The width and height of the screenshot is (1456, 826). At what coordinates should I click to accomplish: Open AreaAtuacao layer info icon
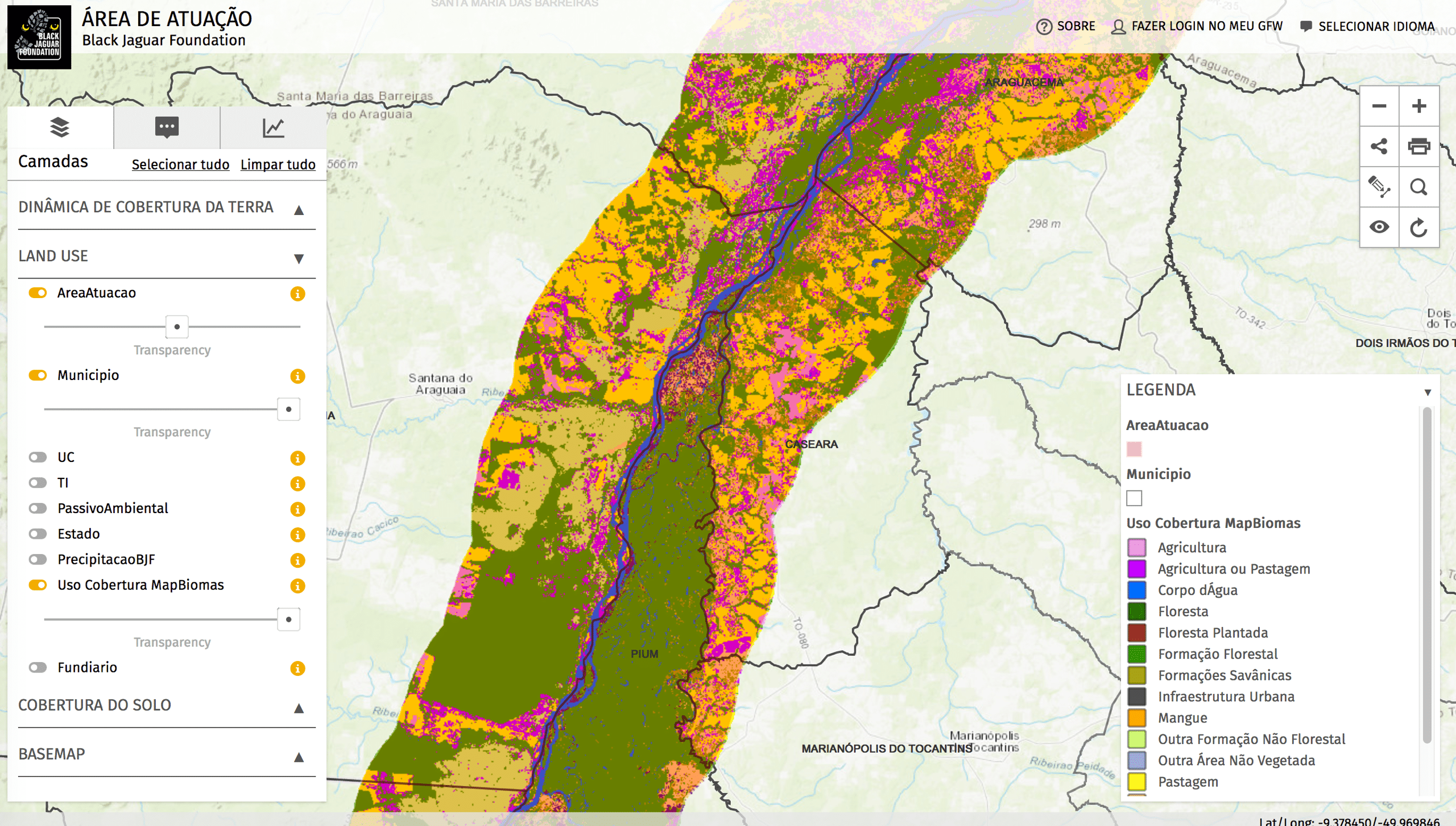297,294
